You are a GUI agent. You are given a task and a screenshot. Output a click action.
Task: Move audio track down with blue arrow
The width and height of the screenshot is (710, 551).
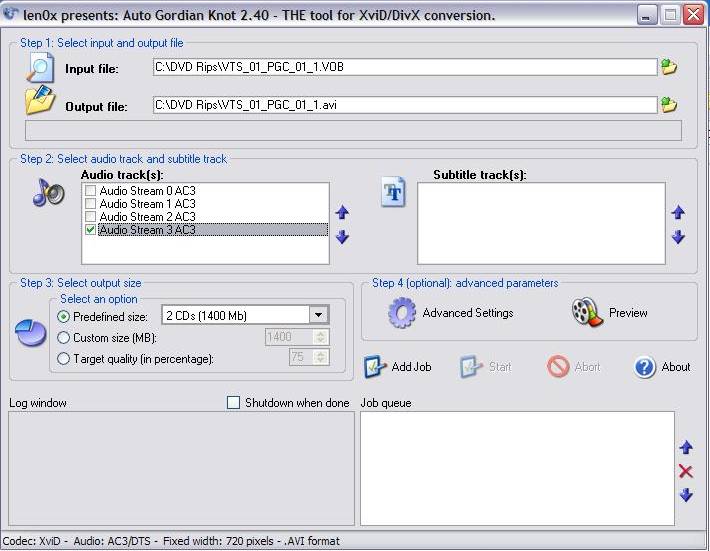tap(342, 237)
